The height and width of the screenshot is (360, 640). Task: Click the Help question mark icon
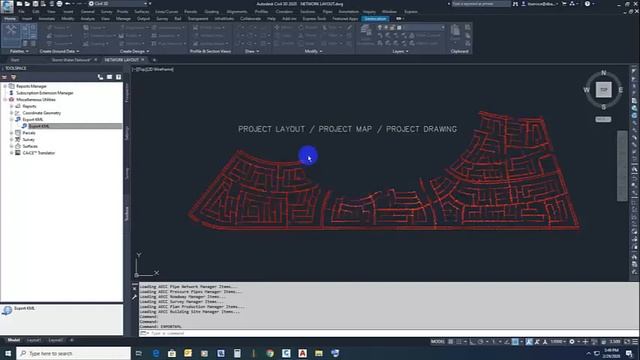click(587, 4)
